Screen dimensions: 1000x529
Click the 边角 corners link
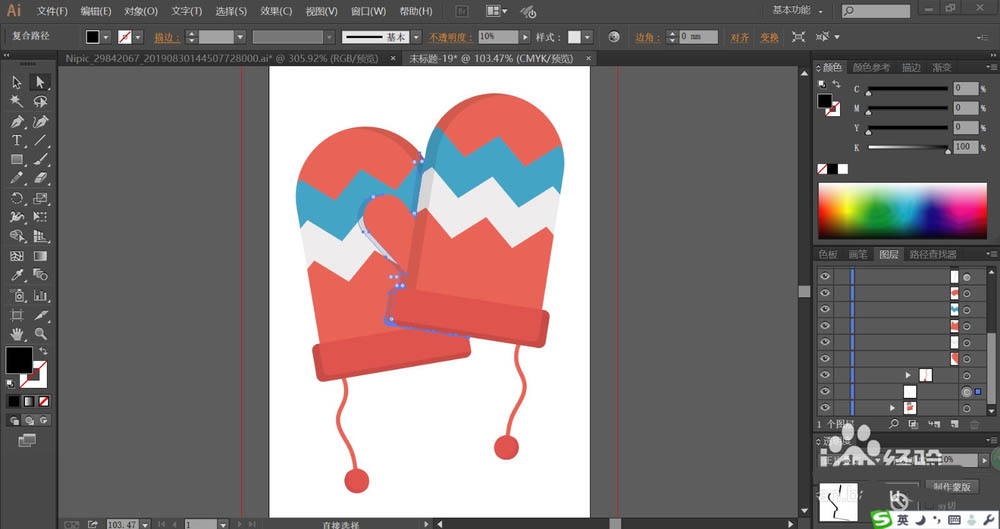645,38
